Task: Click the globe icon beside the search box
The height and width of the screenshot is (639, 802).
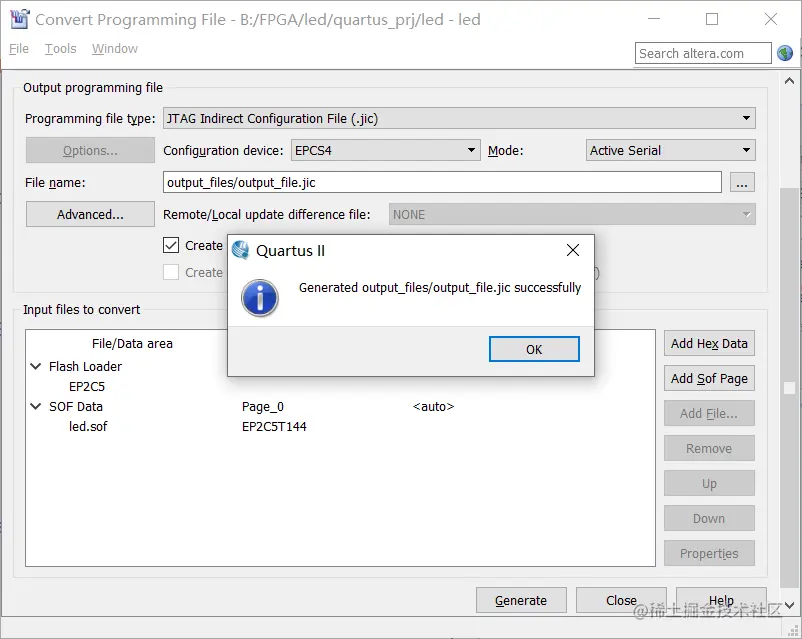Action: click(785, 53)
